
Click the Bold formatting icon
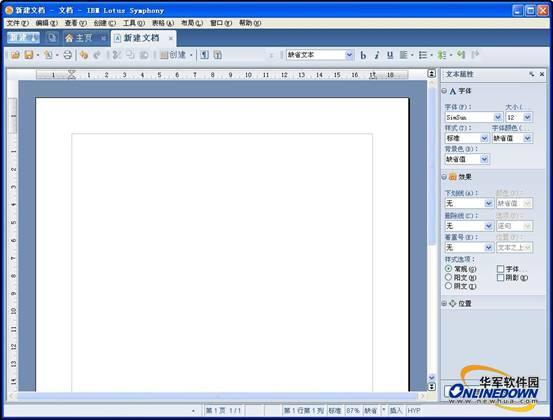(x=363, y=55)
